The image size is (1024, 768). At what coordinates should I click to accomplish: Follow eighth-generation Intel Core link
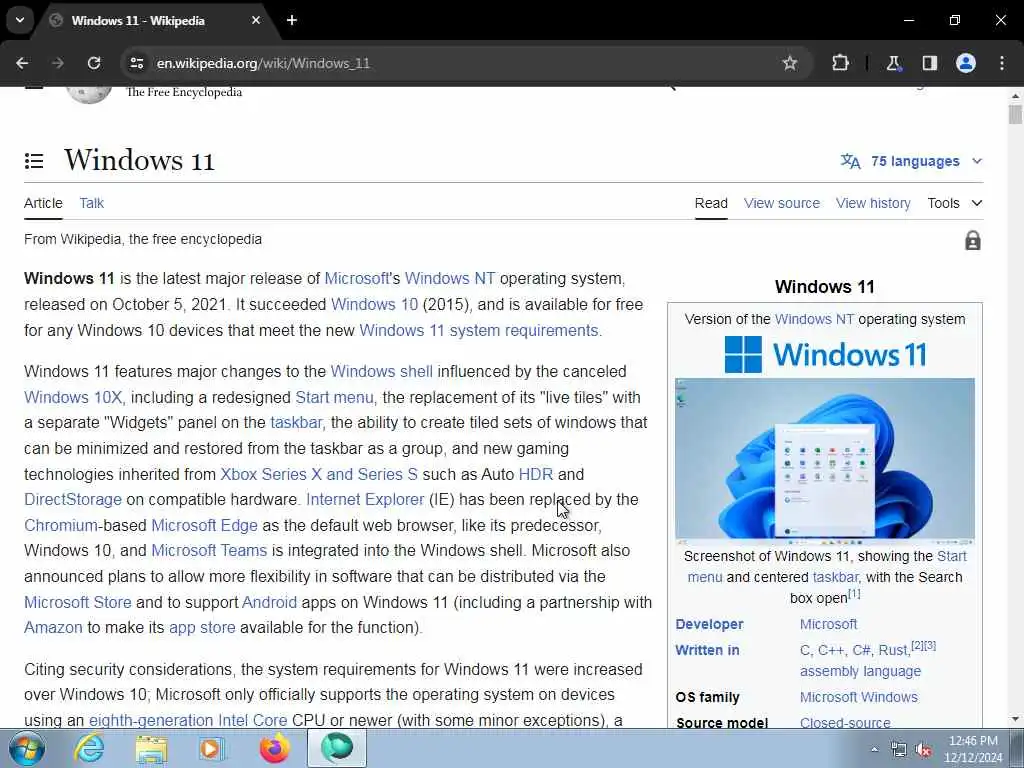188,720
